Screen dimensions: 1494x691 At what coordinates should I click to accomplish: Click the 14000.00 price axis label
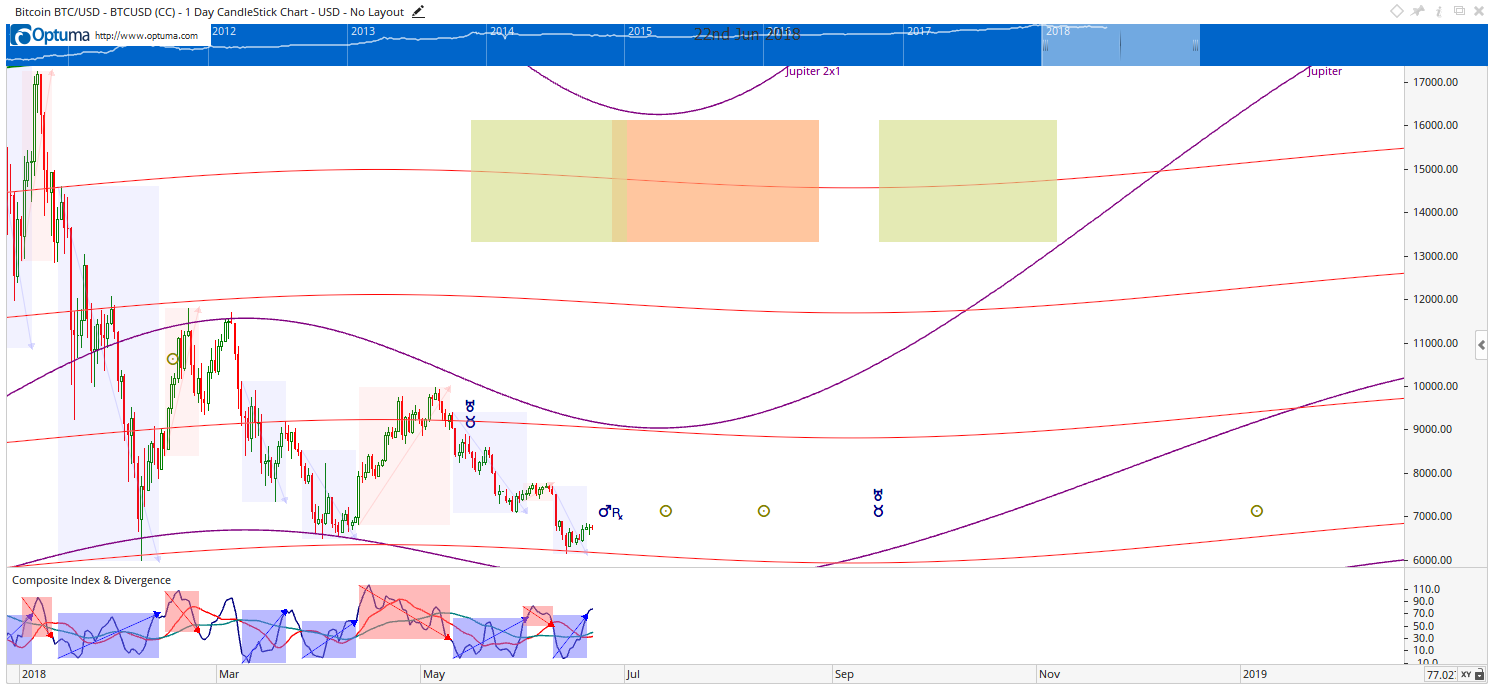[x=1436, y=212]
